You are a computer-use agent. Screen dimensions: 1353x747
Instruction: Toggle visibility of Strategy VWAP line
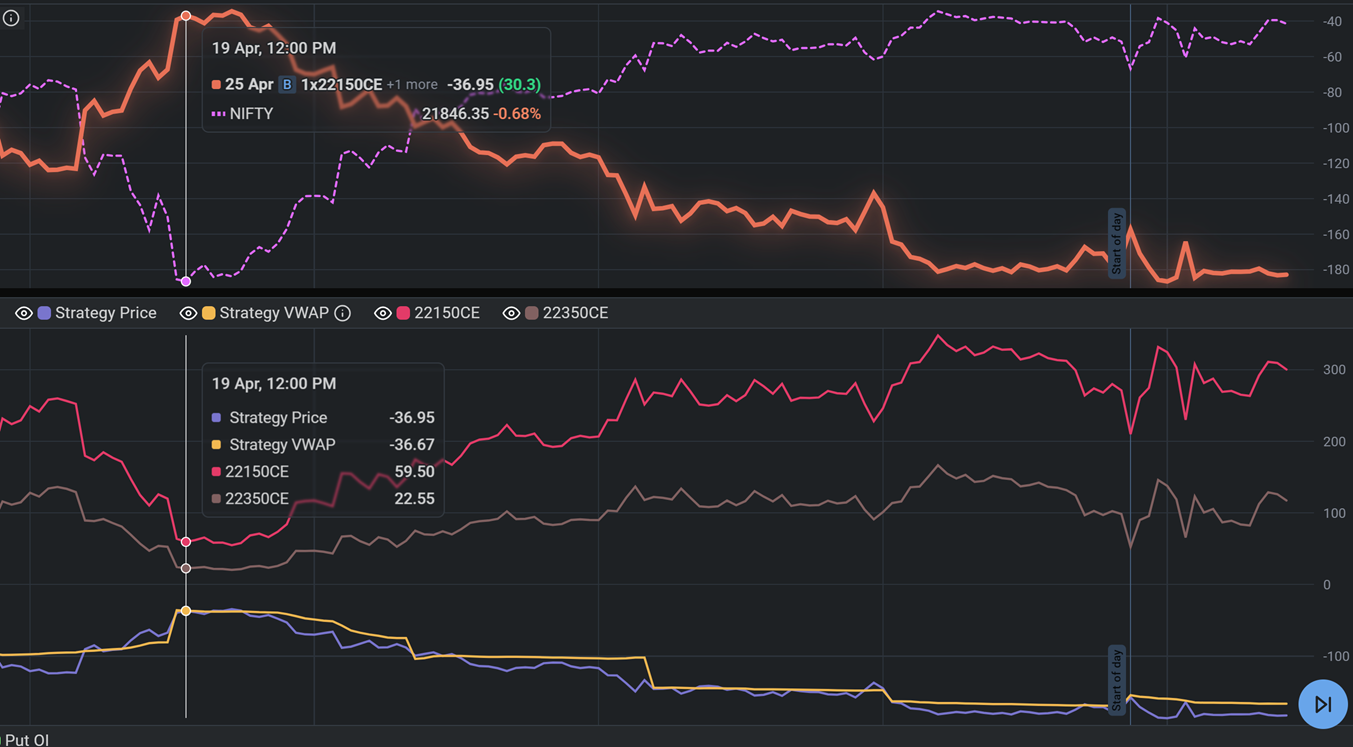coord(188,313)
